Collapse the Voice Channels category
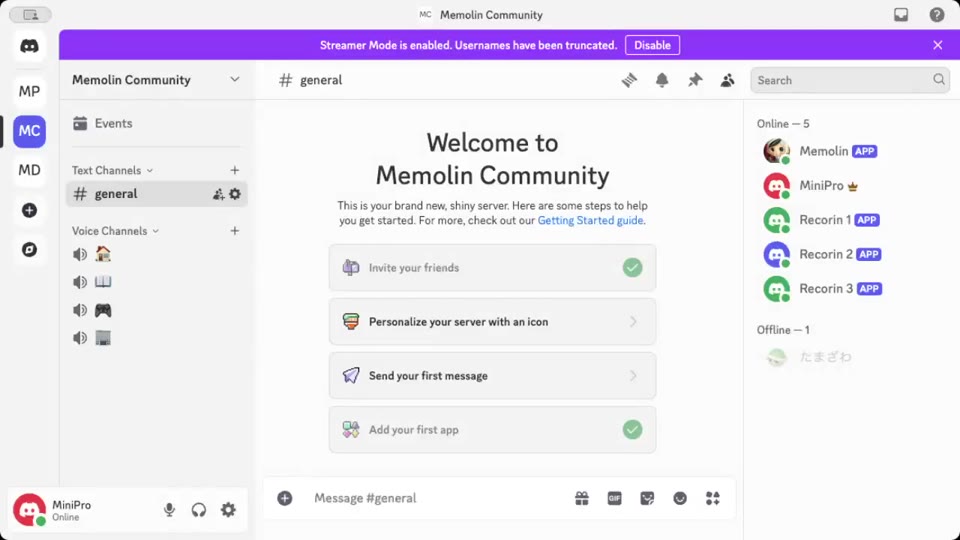This screenshot has height=540, width=960. 115,231
